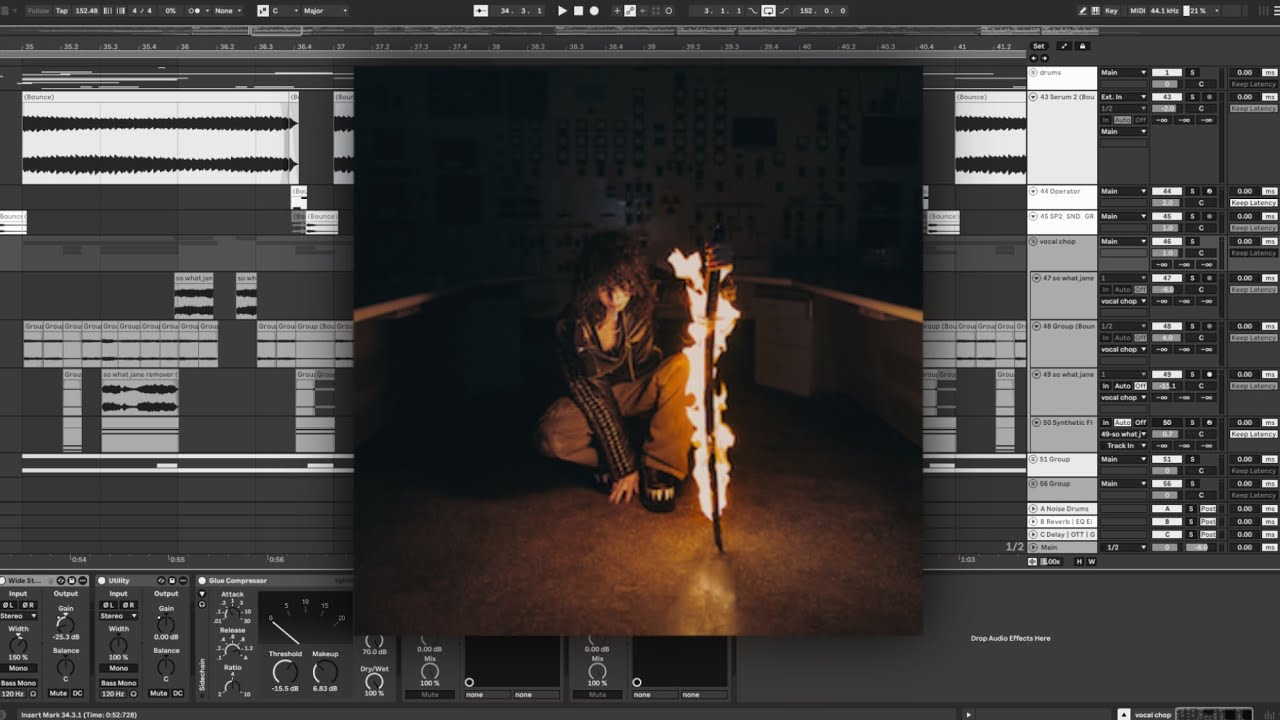Open the Key map mode
Viewport: 1280px width, 720px height.
pyautogui.click(x=1111, y=11)
